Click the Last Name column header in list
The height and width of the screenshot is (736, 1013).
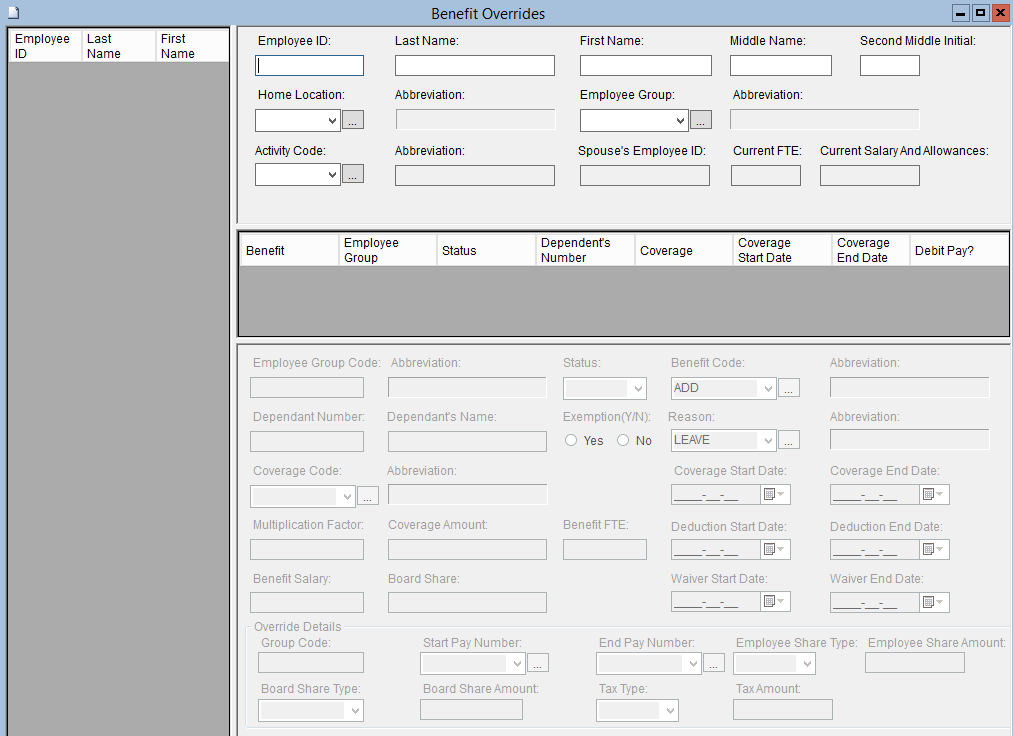119,46
